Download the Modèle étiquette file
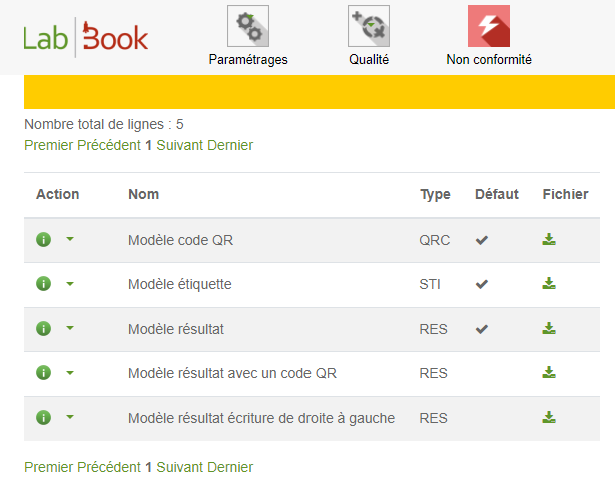This screenshot has width=615, height=485. pos(548,284)
